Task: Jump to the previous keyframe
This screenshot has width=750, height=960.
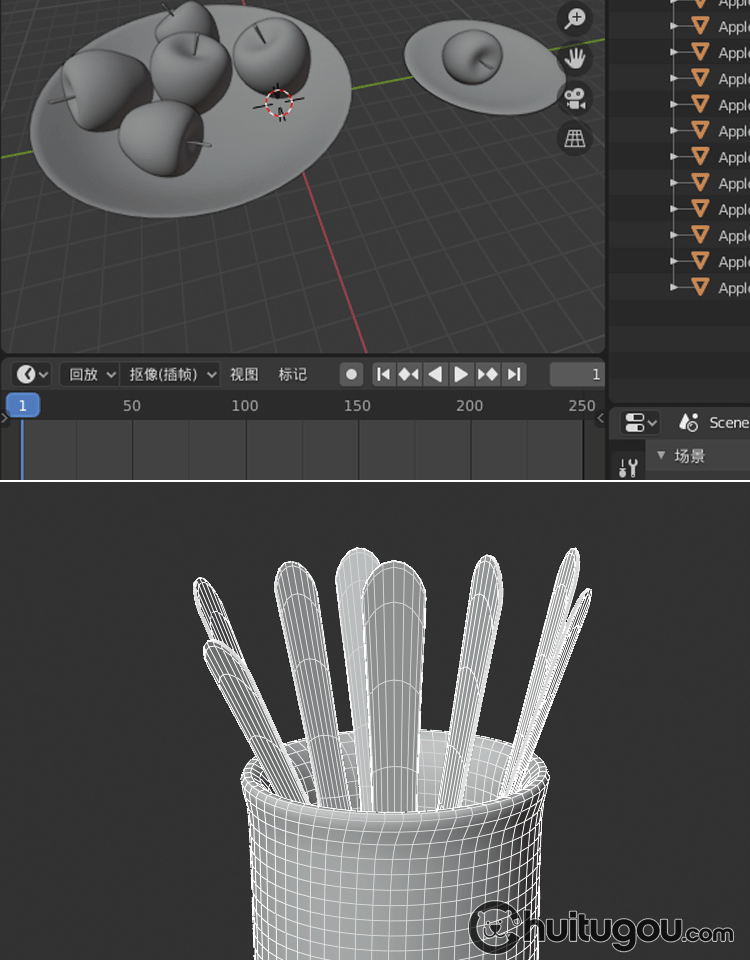Action: pyautogui.click(x=409, y=374)
